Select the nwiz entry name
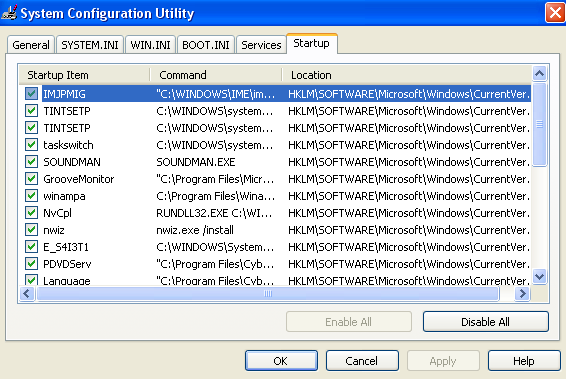Image resolution: width=566 pixels, height=379 pixels. tap(54, 230)
